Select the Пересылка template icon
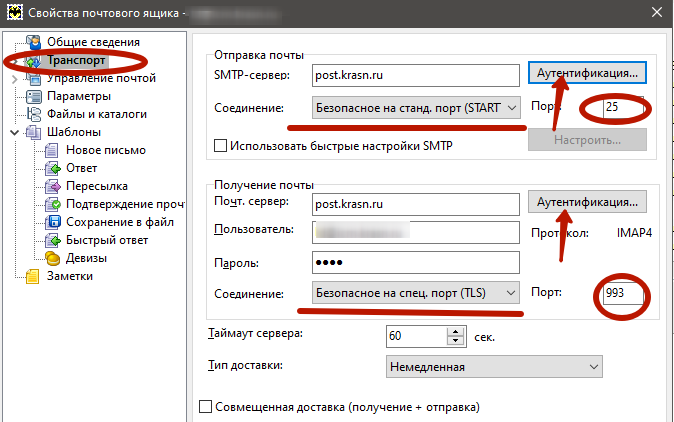This screenshot has width=674, height=422. click(53, 186)
